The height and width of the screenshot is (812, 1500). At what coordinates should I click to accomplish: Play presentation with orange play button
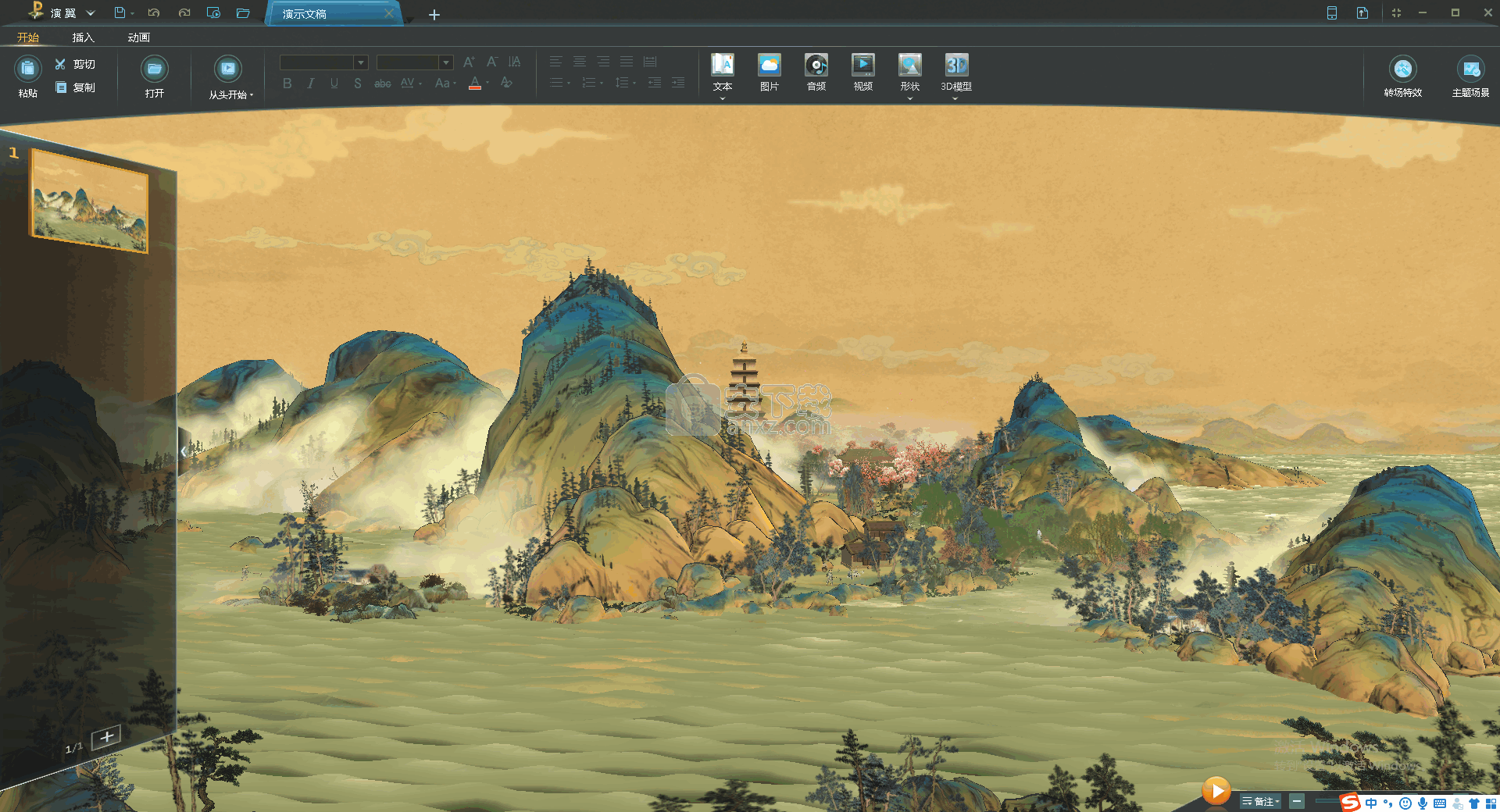[1216, 791]
